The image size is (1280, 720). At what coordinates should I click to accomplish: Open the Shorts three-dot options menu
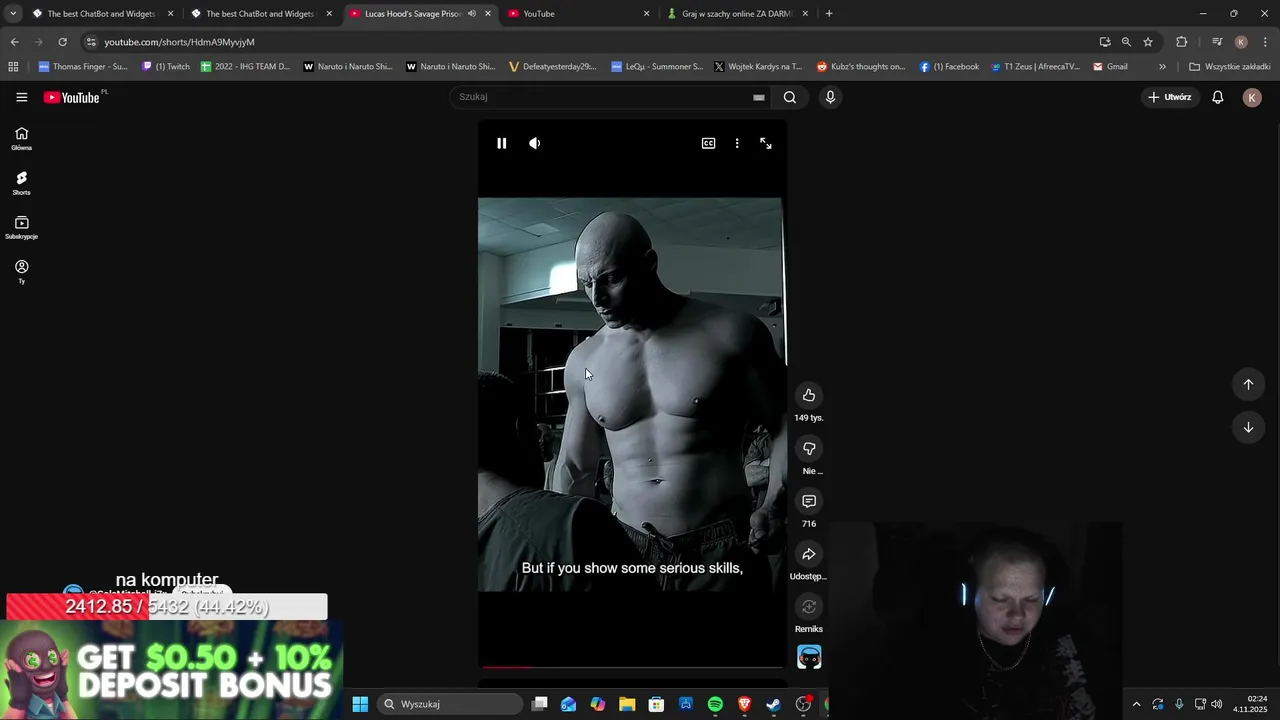(x=737, y=143)
